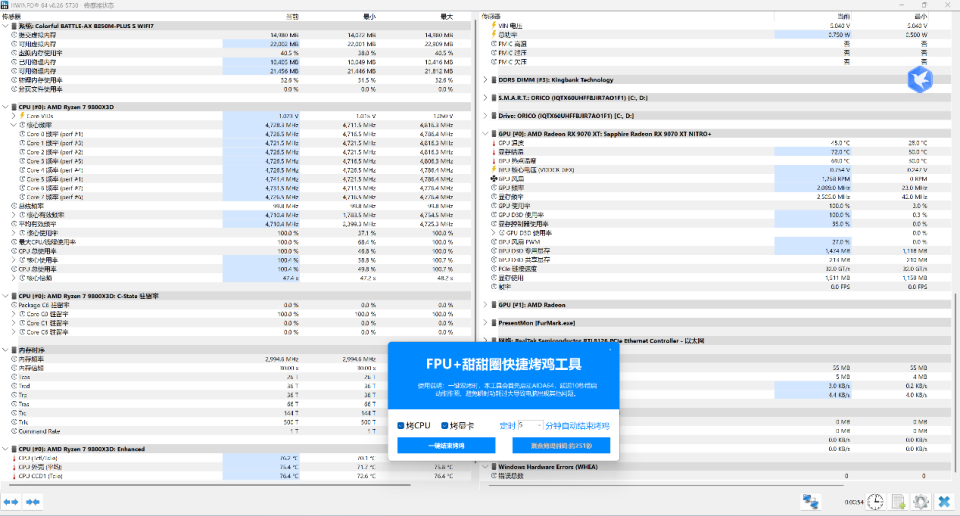Click the lightning icon beside Core VIDs

pos(22,116)
